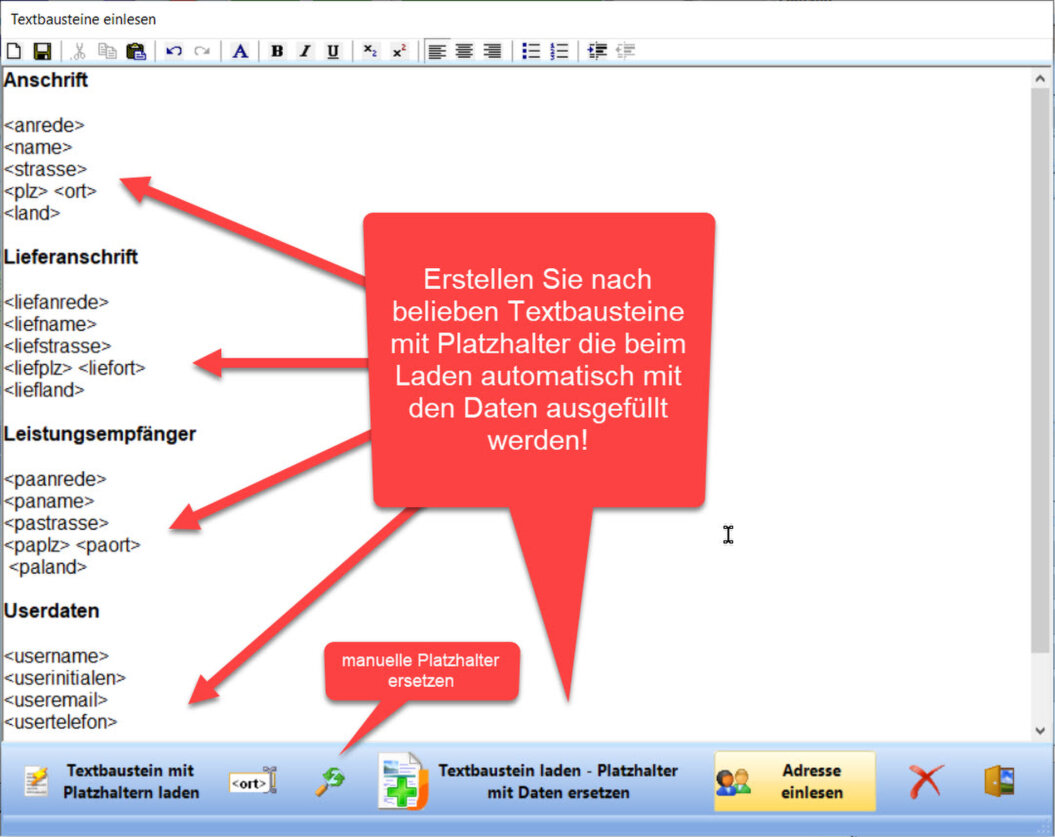The width and height of the screenshot is (1055, 837).
Task: Align text to the right
Action: pyautogui.click(x=492, y=51)
